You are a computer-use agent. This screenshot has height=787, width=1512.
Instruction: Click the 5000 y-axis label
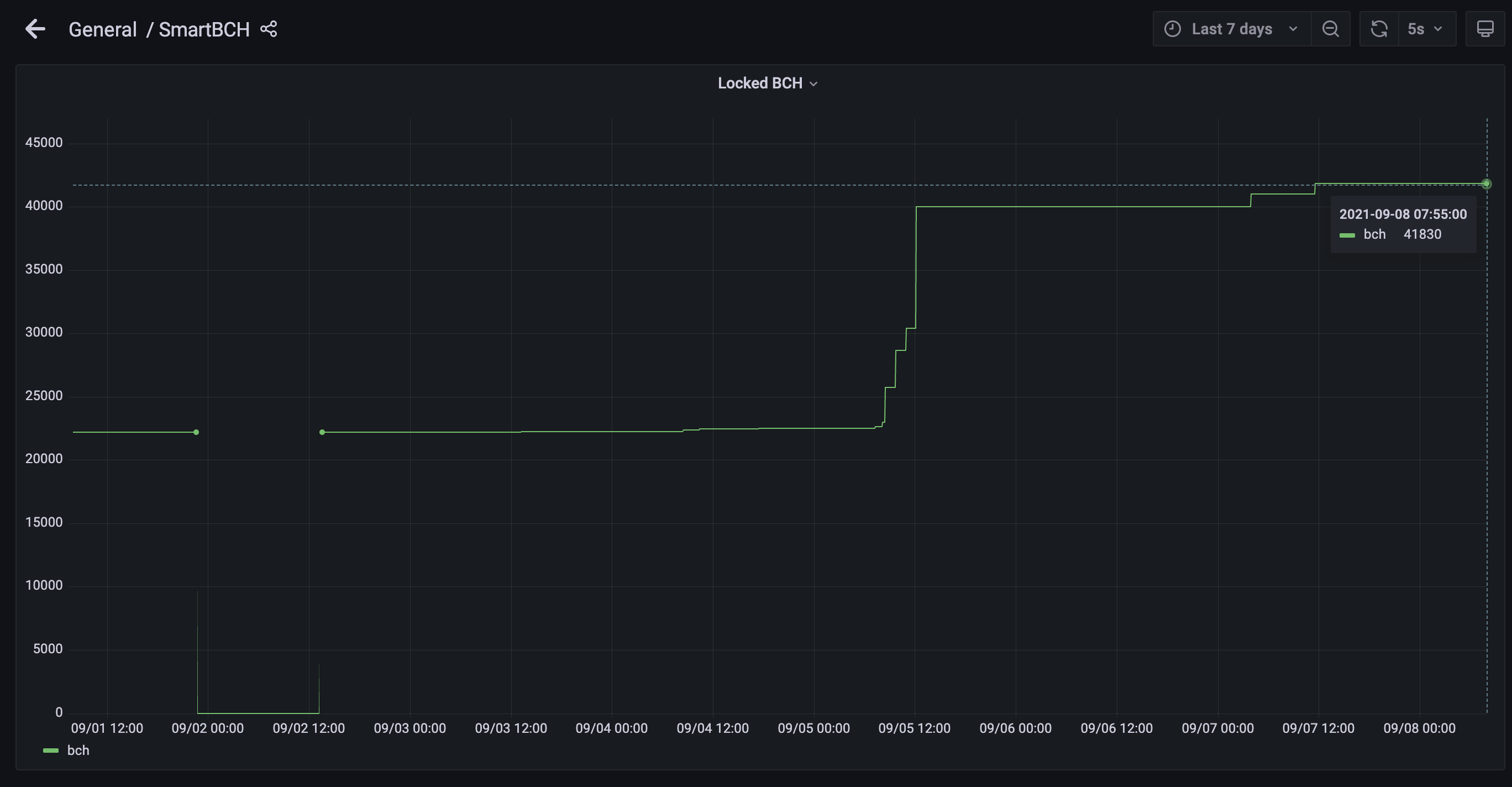click(48, 648)
